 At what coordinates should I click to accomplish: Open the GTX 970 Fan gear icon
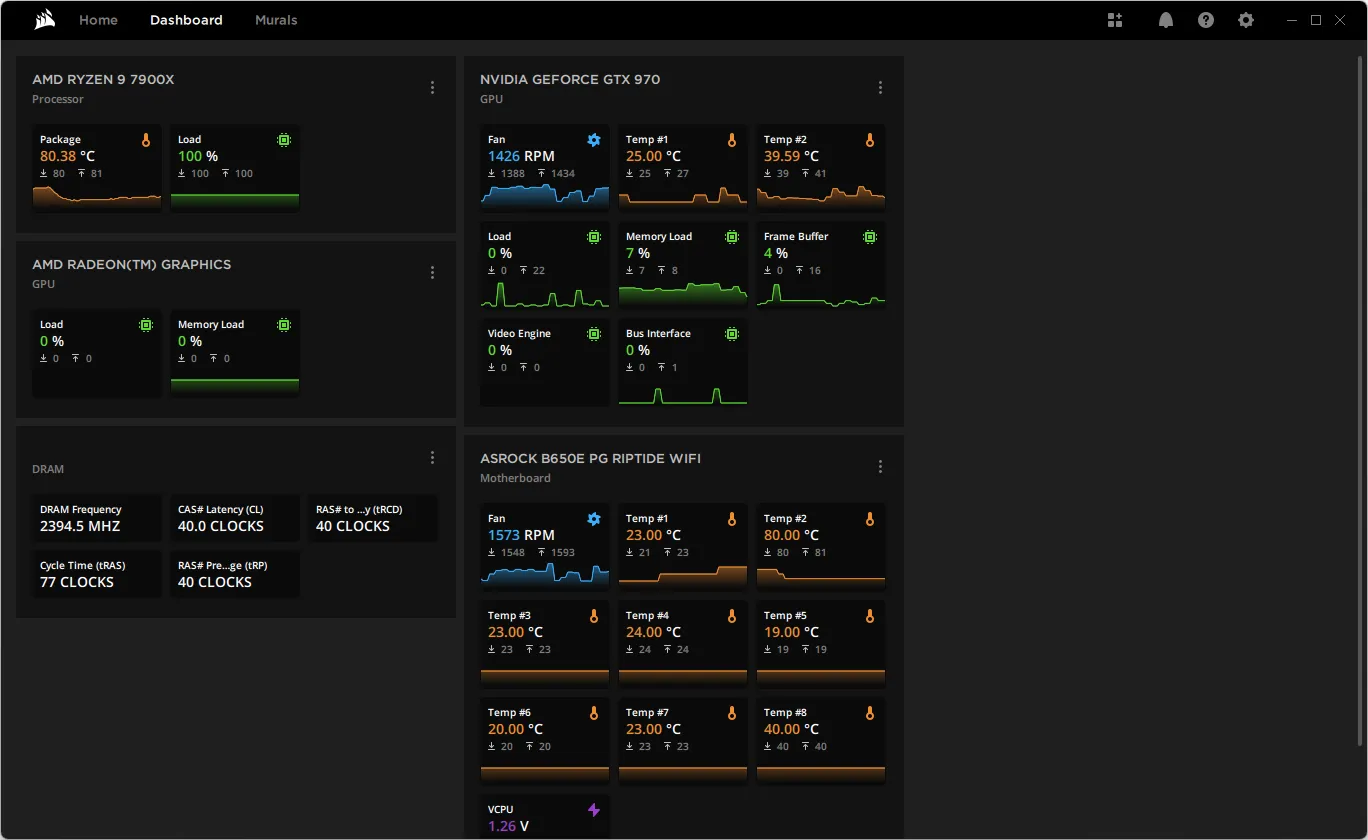click(594, 141)
